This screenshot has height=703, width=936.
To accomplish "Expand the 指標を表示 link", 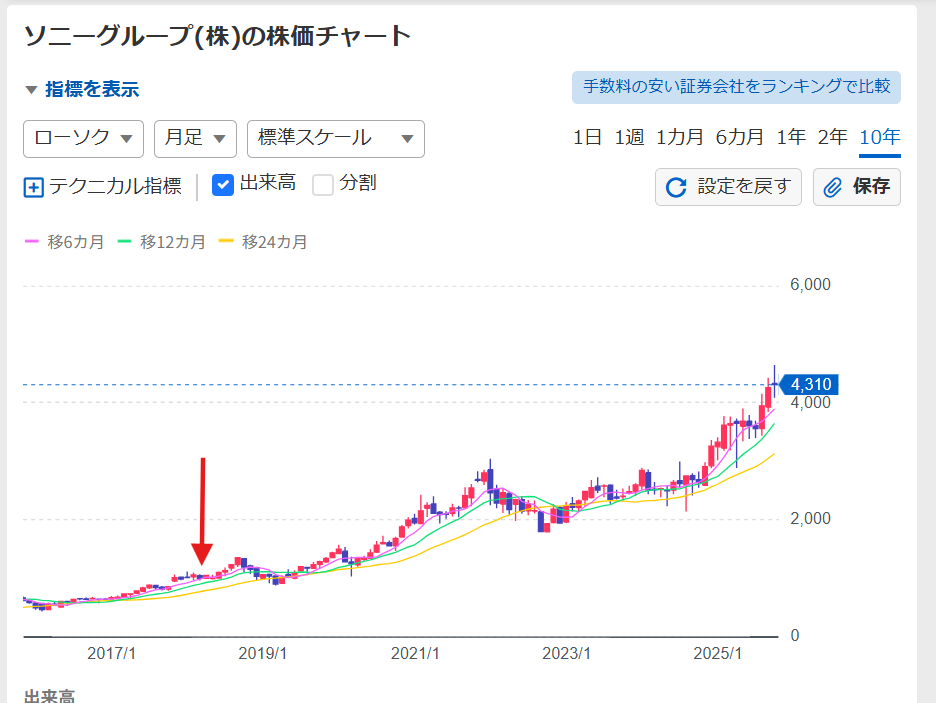I will point(92,90).
